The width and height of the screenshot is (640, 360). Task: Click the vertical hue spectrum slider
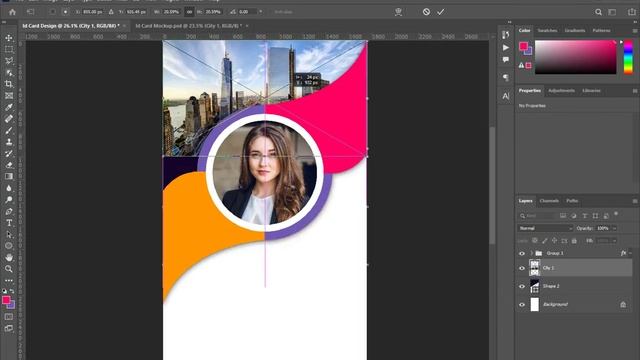pyautogui.click(x=628, y=57)
